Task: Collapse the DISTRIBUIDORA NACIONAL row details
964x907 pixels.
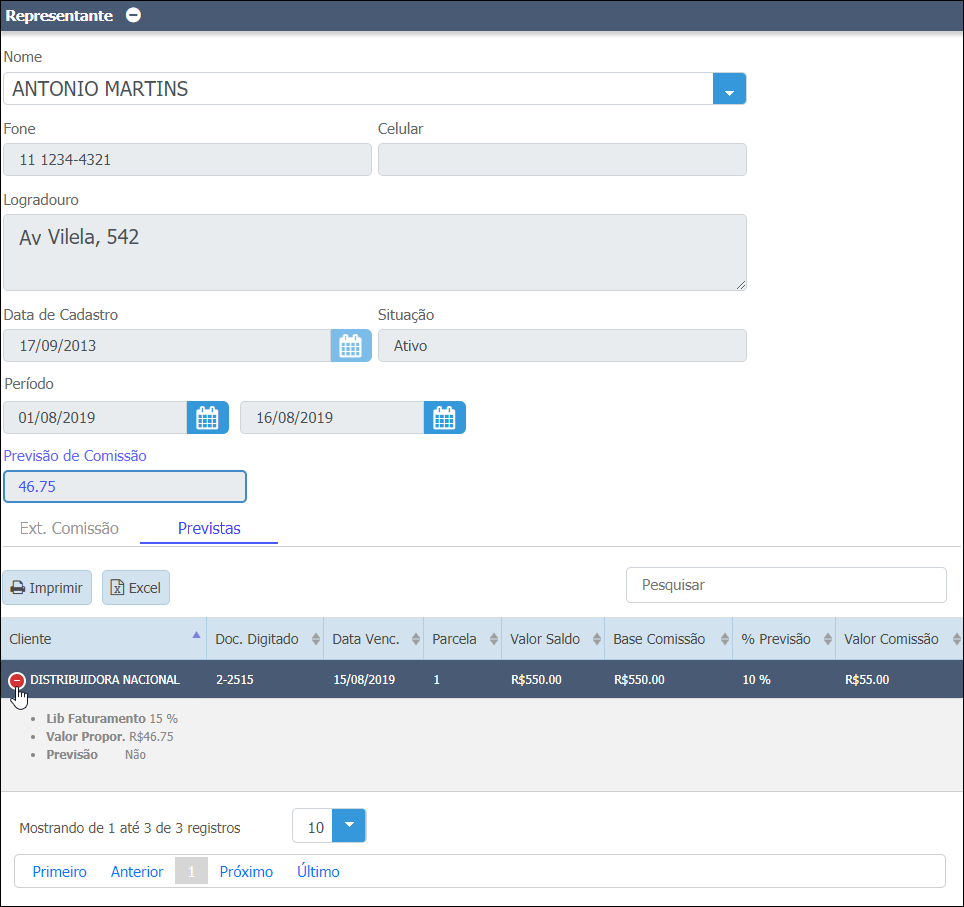Action: tap(17, 680)
